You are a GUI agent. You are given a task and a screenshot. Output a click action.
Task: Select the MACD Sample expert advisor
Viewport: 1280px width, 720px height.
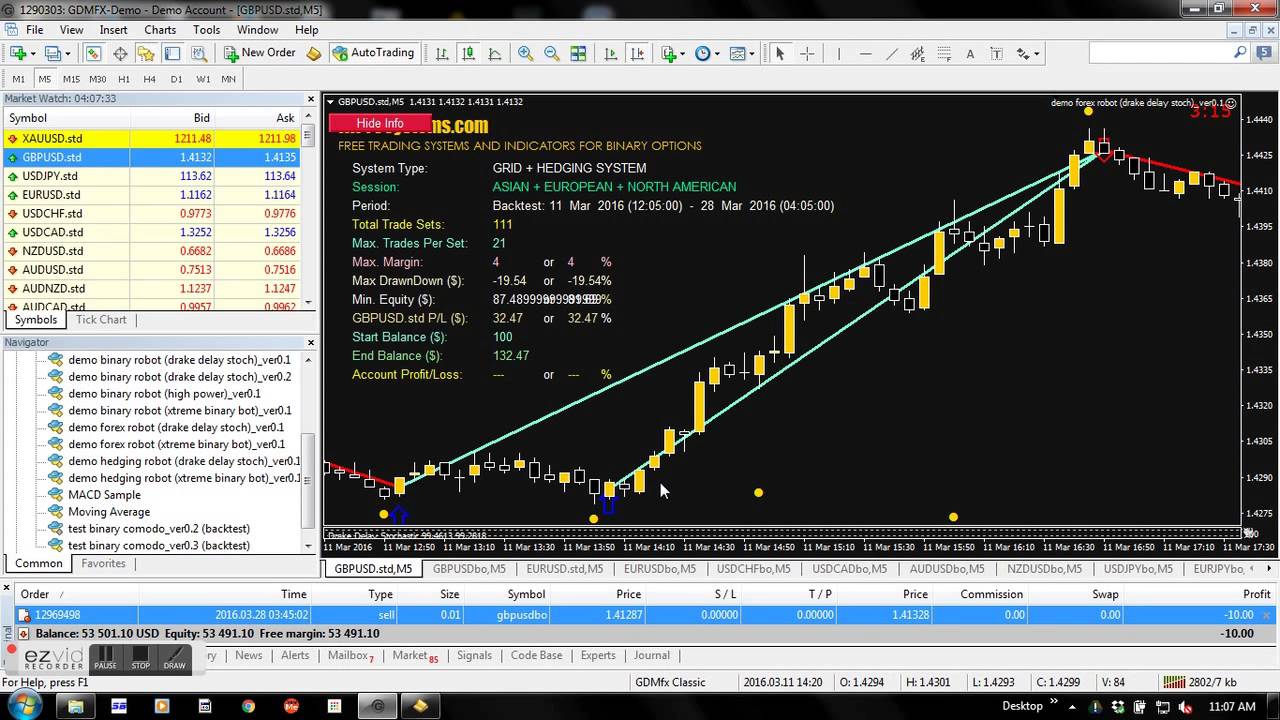click(104, 495)
